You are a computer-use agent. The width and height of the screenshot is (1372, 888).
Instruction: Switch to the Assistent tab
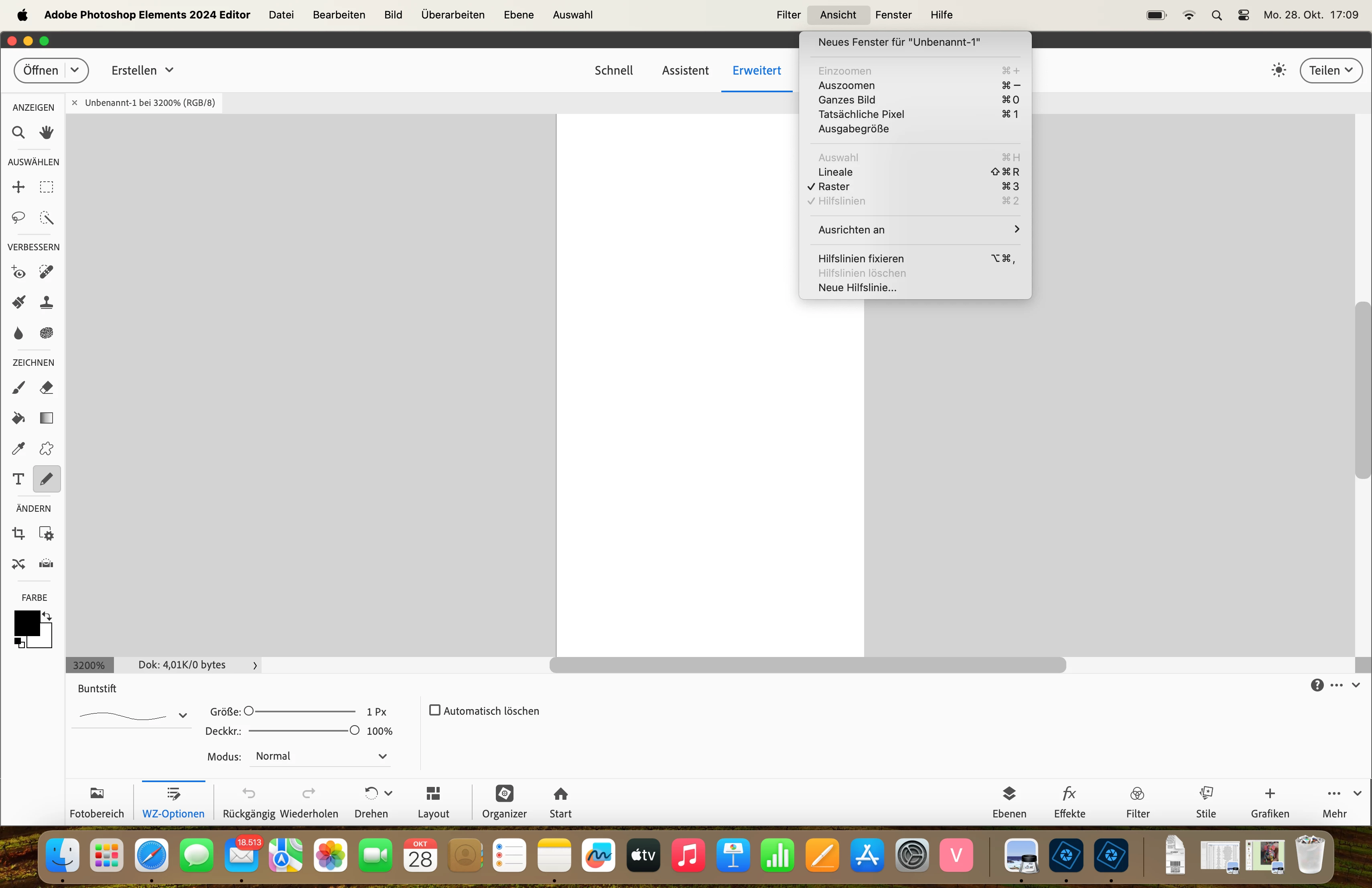(x=685, y=70)
